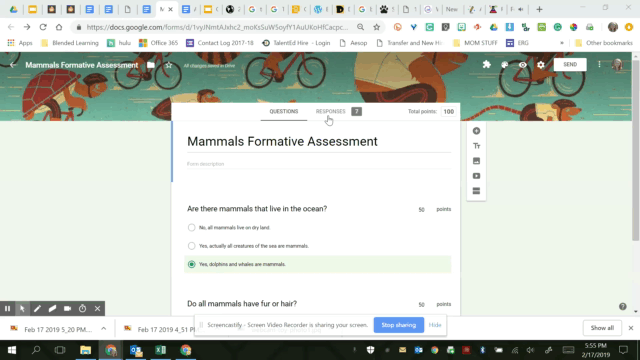Image resolution: width=640 pixels, height=360 pixels.
Task: Click the zoom magnifier in address bar
Action: pyautogui.click(x=360, y=27)
